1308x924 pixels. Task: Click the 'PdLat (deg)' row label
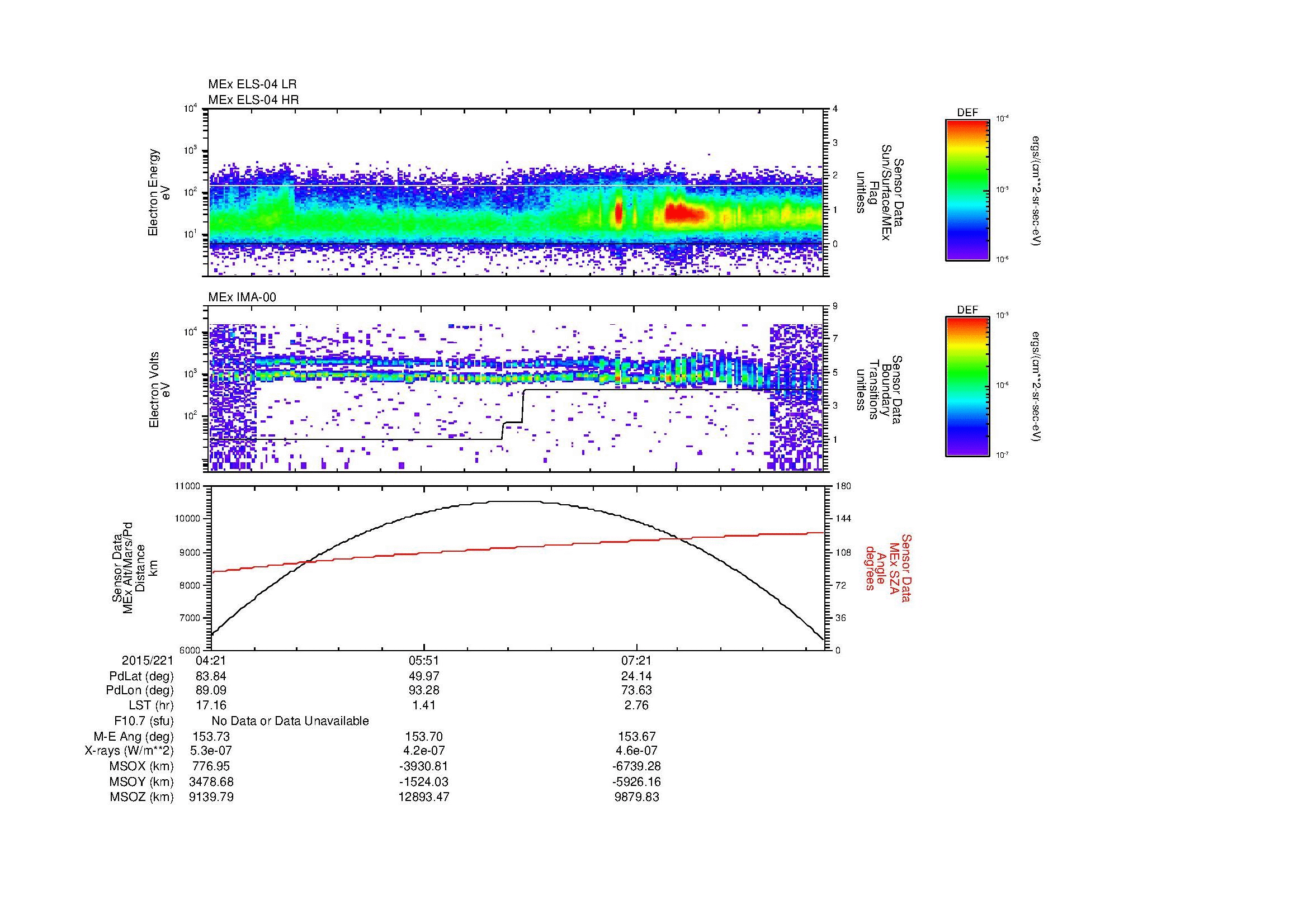point(141,676)
